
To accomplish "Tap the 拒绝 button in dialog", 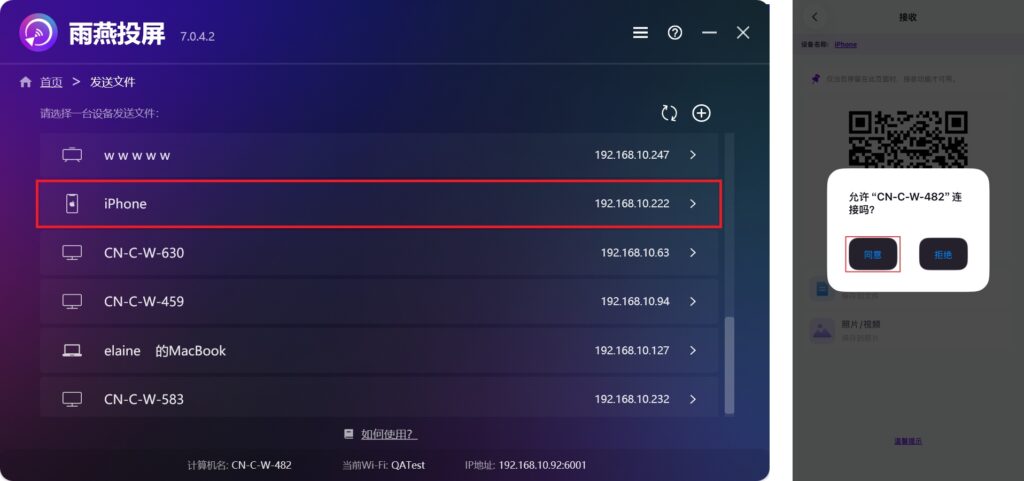I will 943,255.
